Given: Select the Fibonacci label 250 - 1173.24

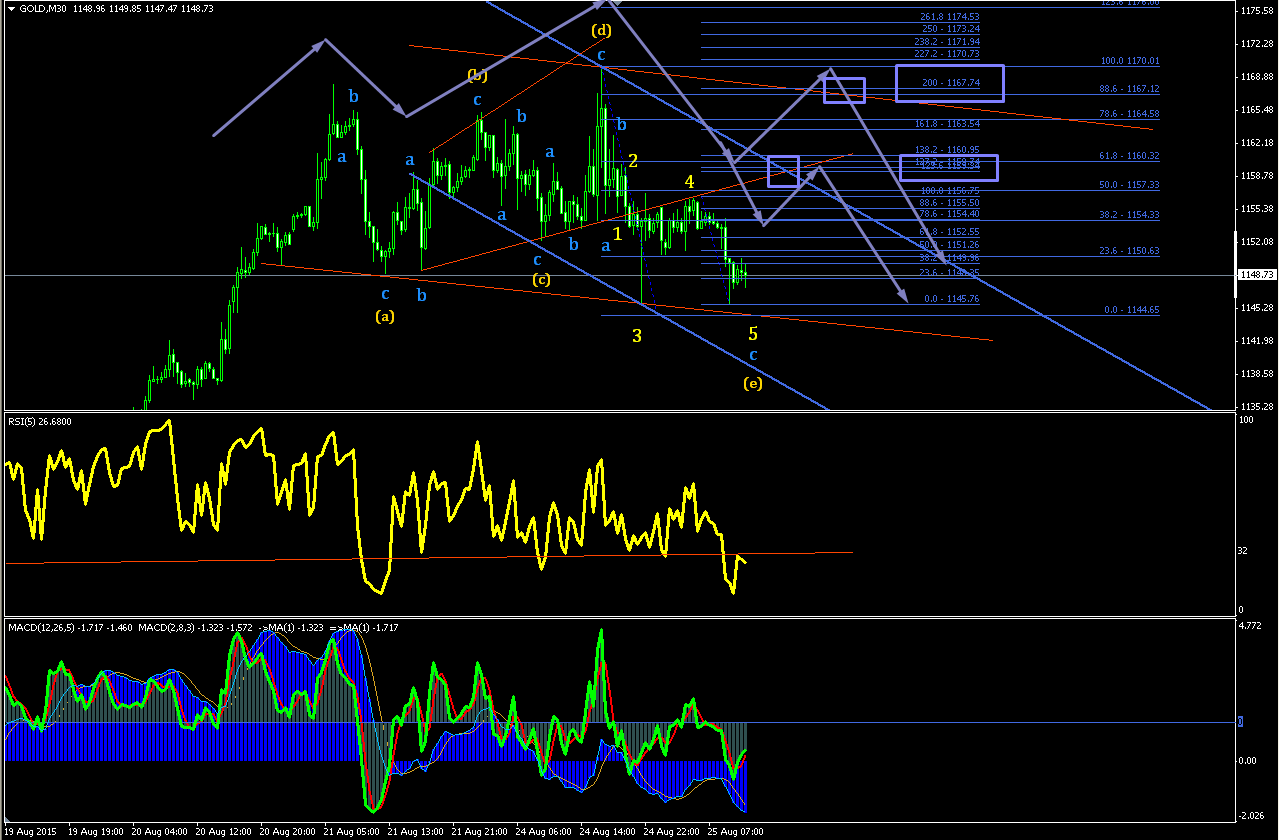Looking at the screenshot, I should 951,29.
